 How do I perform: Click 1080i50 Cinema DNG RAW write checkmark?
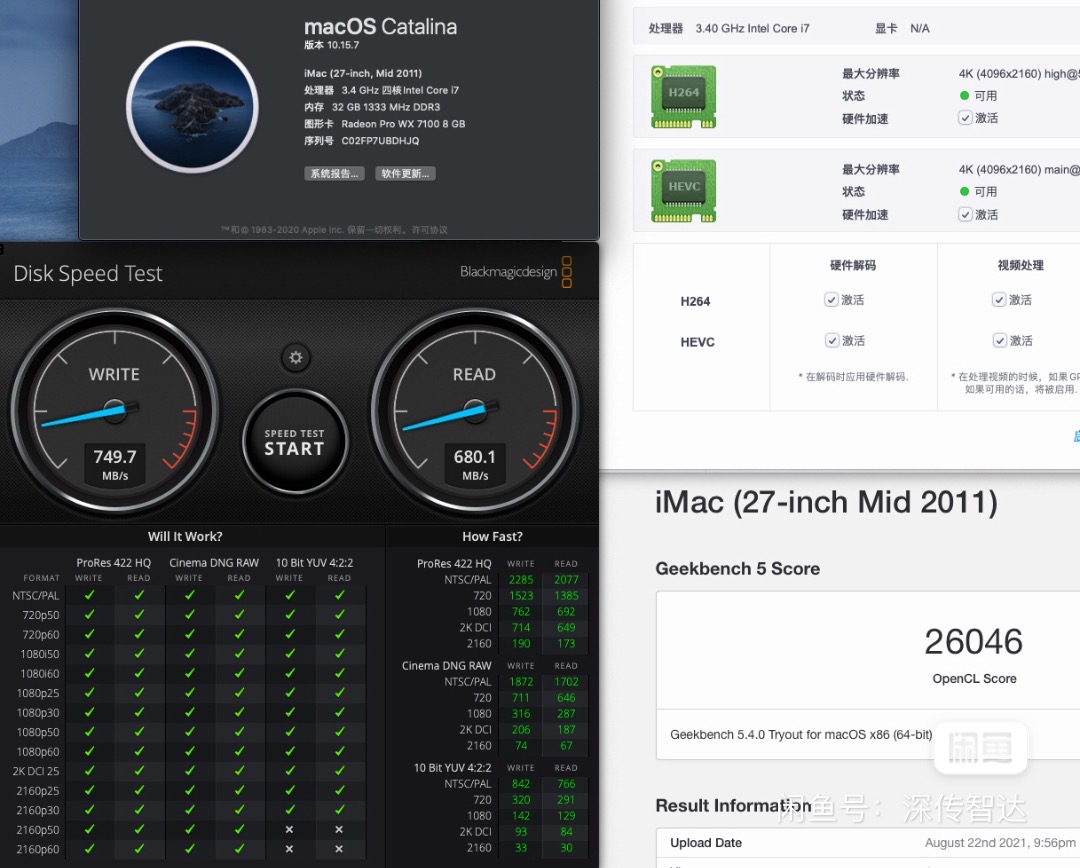point(189,654)
